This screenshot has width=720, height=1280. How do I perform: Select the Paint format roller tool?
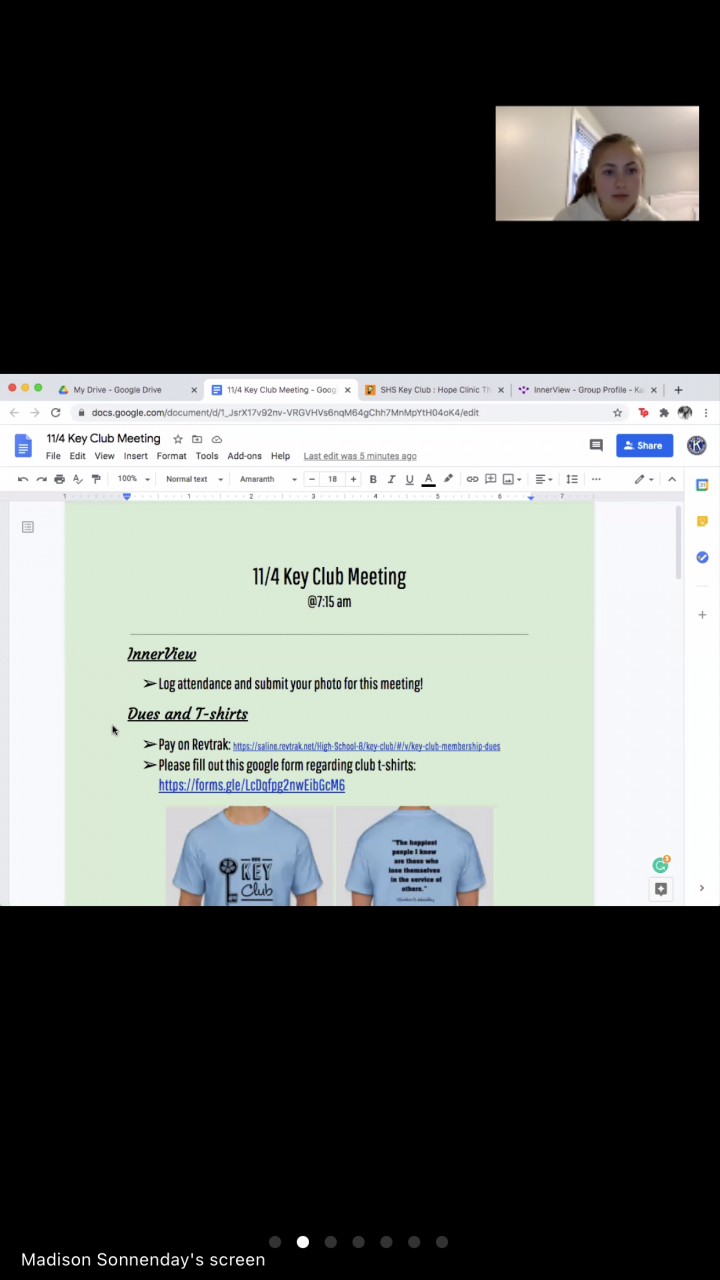(x=96, y=479)
